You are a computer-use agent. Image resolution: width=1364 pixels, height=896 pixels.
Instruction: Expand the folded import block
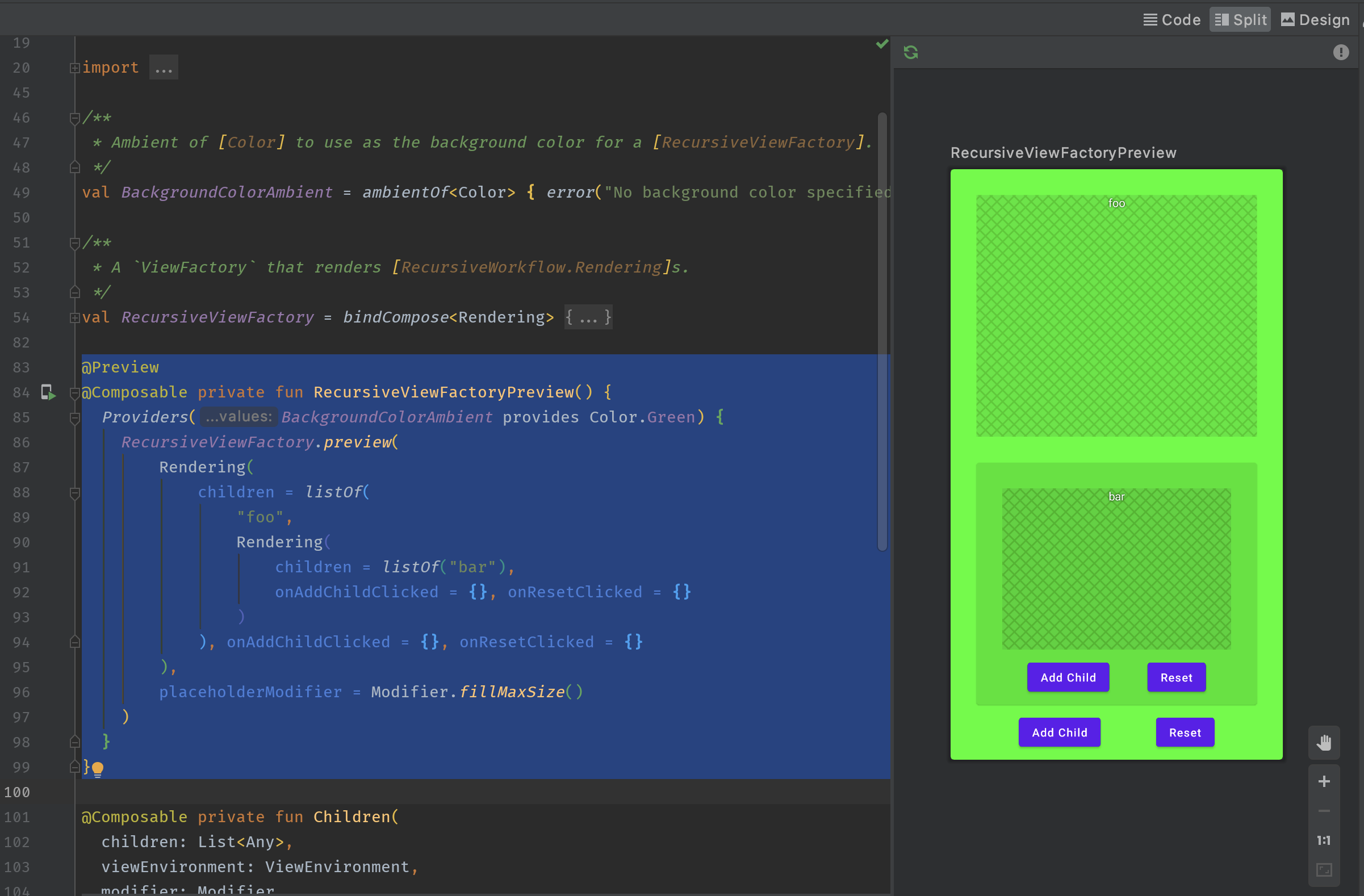click(x=164, y=68)
